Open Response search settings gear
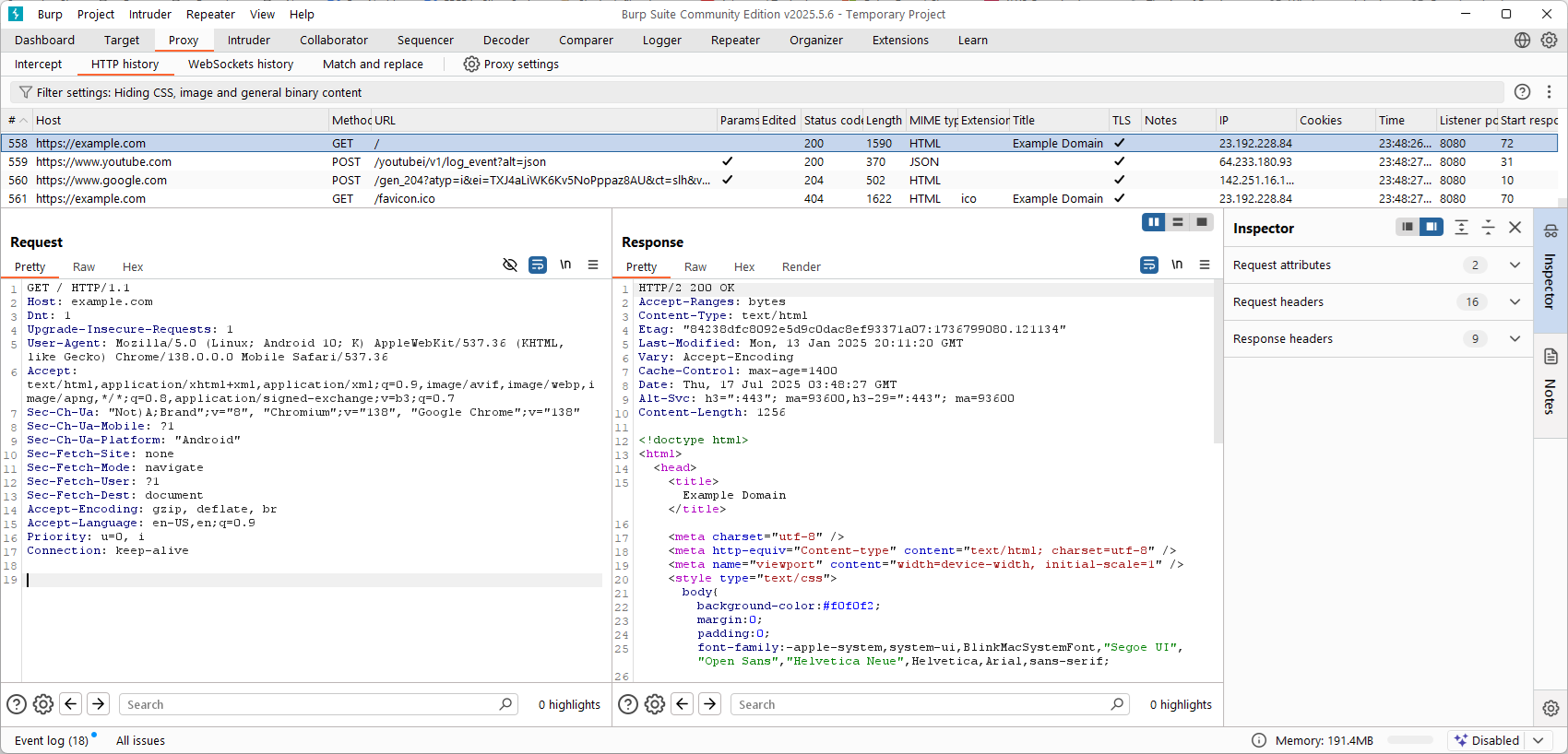The width and height of the screenshot is (1568, 754). [655, 704]
